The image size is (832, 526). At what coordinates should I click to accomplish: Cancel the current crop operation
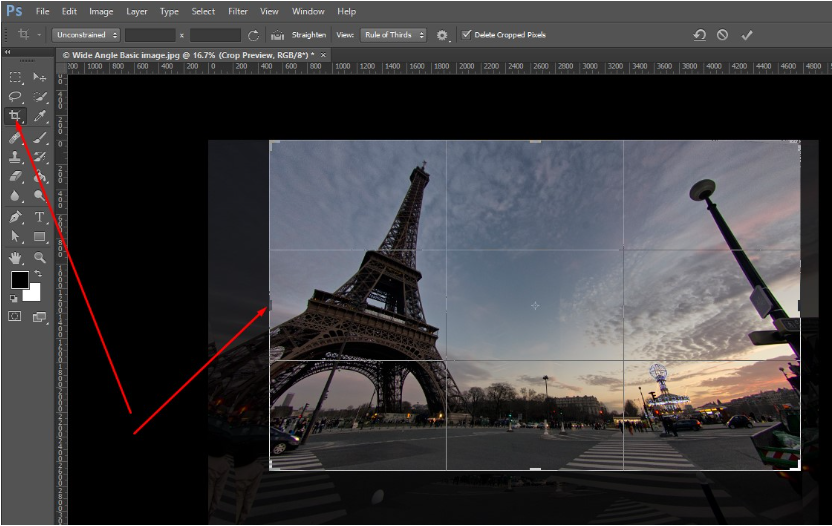722,35
